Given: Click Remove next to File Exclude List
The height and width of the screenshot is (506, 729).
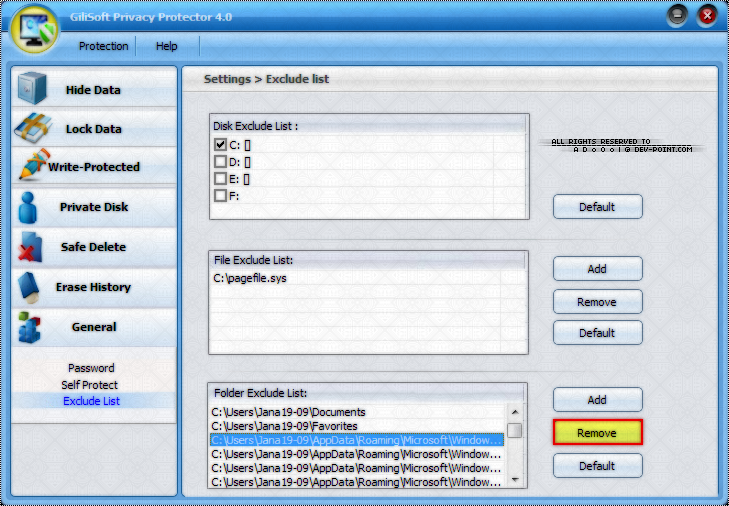Looking at the screenshot, I should click(x=597, y=302).
